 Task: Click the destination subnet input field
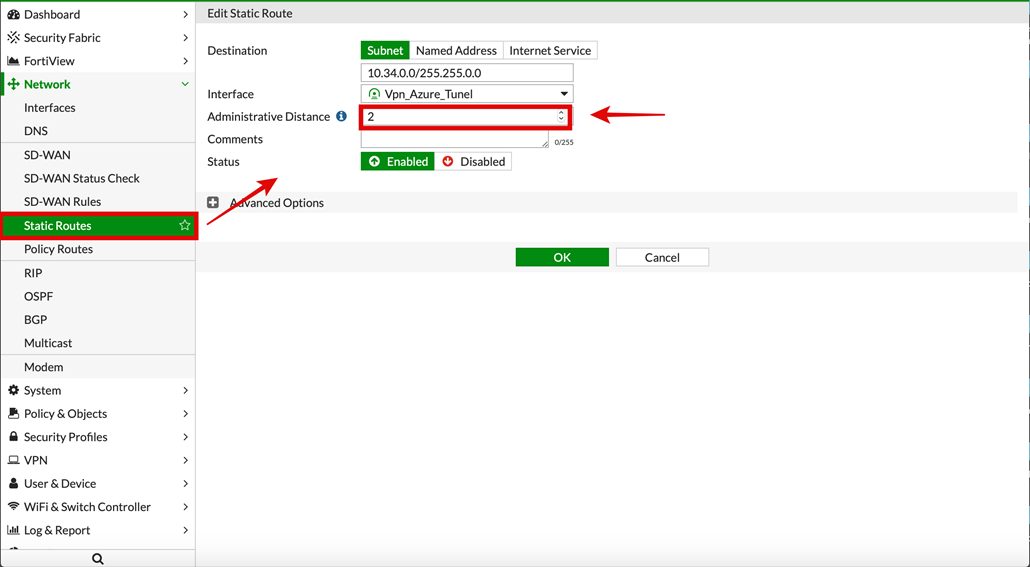click(467, 73)
